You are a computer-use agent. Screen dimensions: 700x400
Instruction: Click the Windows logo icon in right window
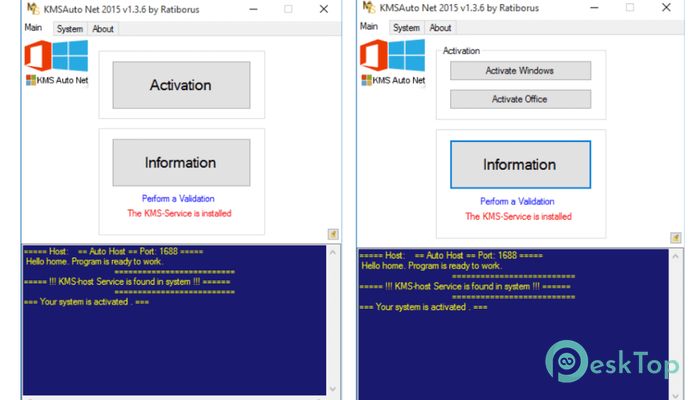pyautogui.click(x=407, y=55)
